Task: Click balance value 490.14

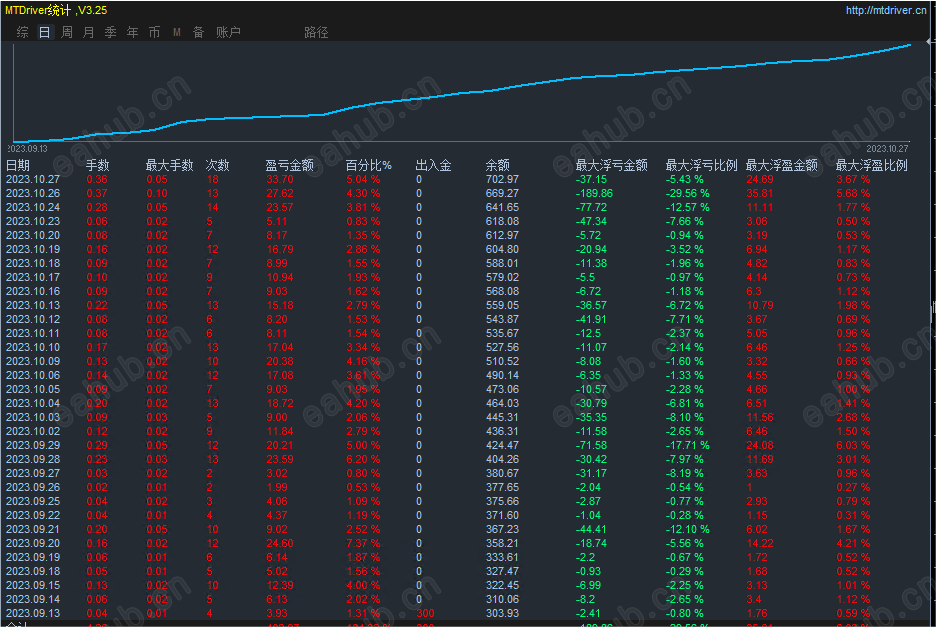Action: [x=502, y=376]
